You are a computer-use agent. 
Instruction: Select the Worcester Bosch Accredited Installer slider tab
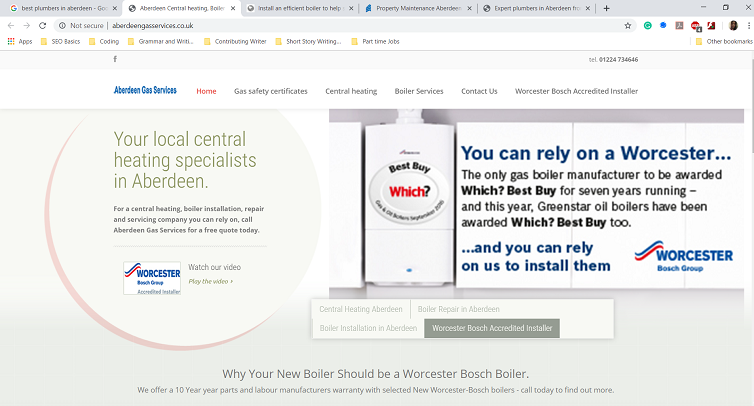click(x=492, y=328)
